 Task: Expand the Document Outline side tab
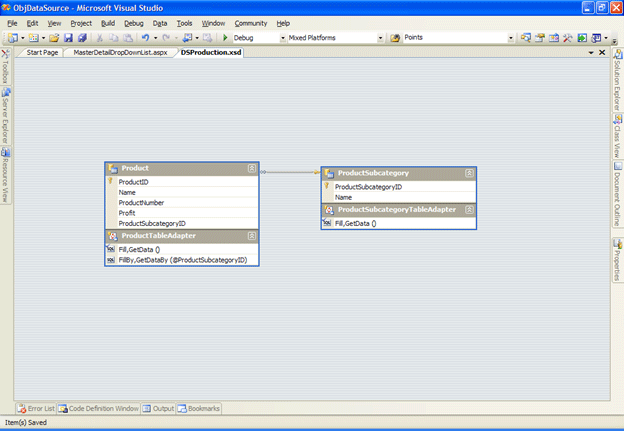click(618, 194)
